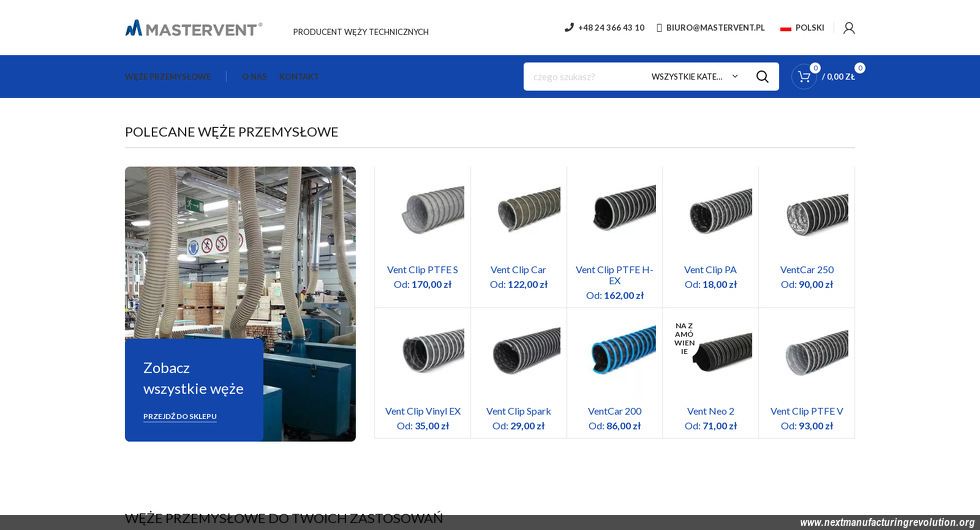The image size is (980, 530).
Task: Click the price Od: 71,00 zł
Action: (x=711, y=426)
